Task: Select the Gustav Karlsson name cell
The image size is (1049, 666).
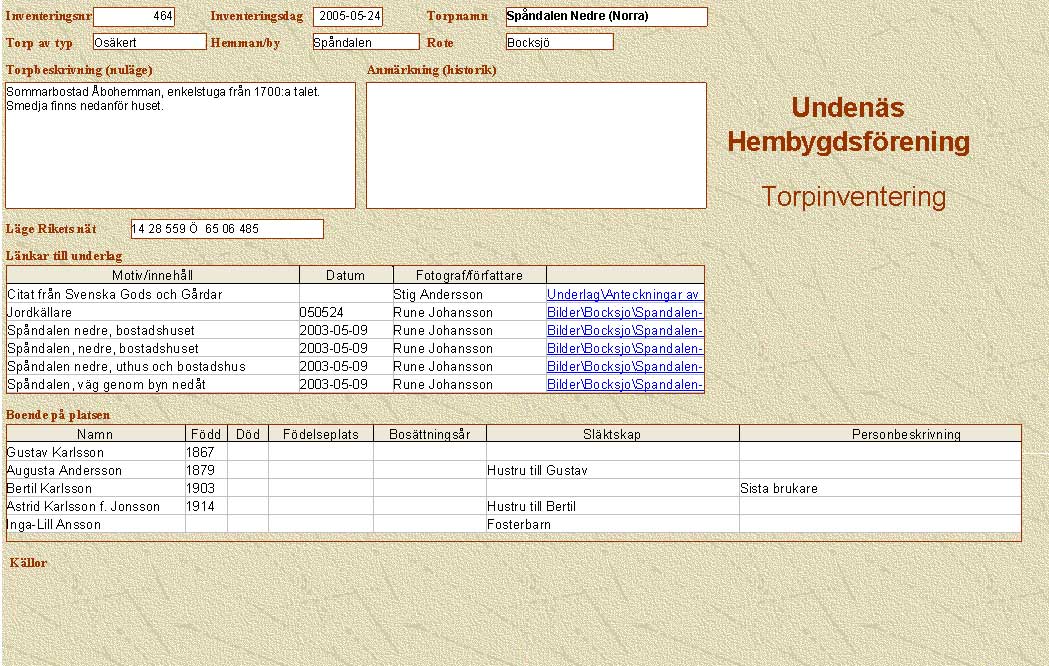Action: (x=95, y=453)
